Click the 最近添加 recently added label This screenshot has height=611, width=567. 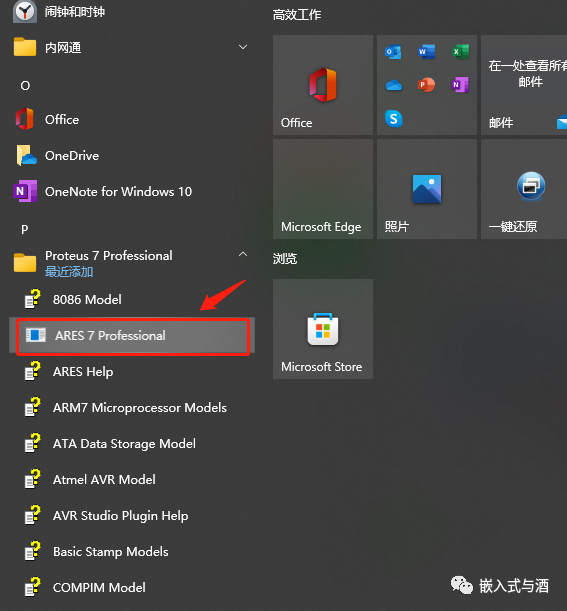[69, 272]
